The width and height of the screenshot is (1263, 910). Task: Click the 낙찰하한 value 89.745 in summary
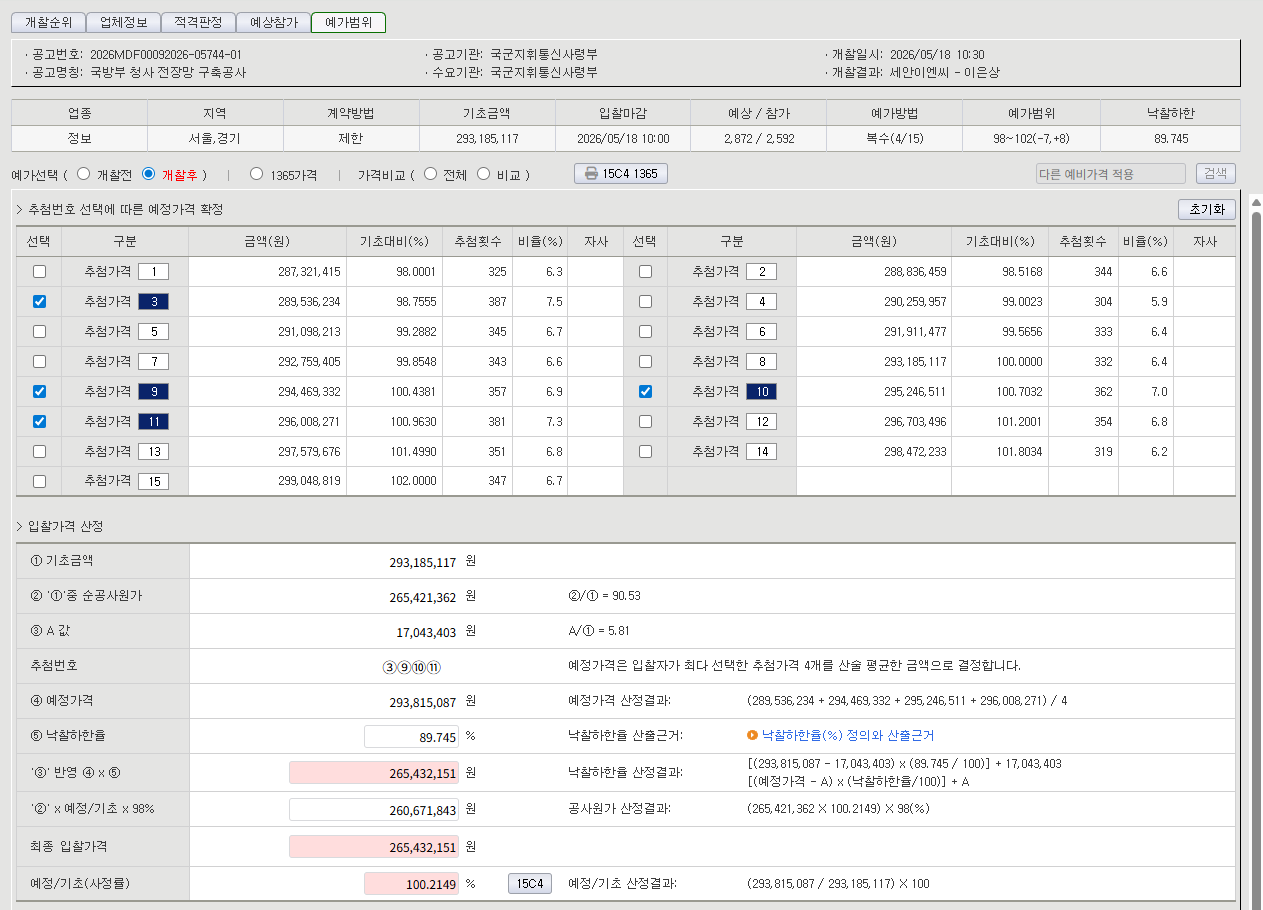click(1171, 139)
